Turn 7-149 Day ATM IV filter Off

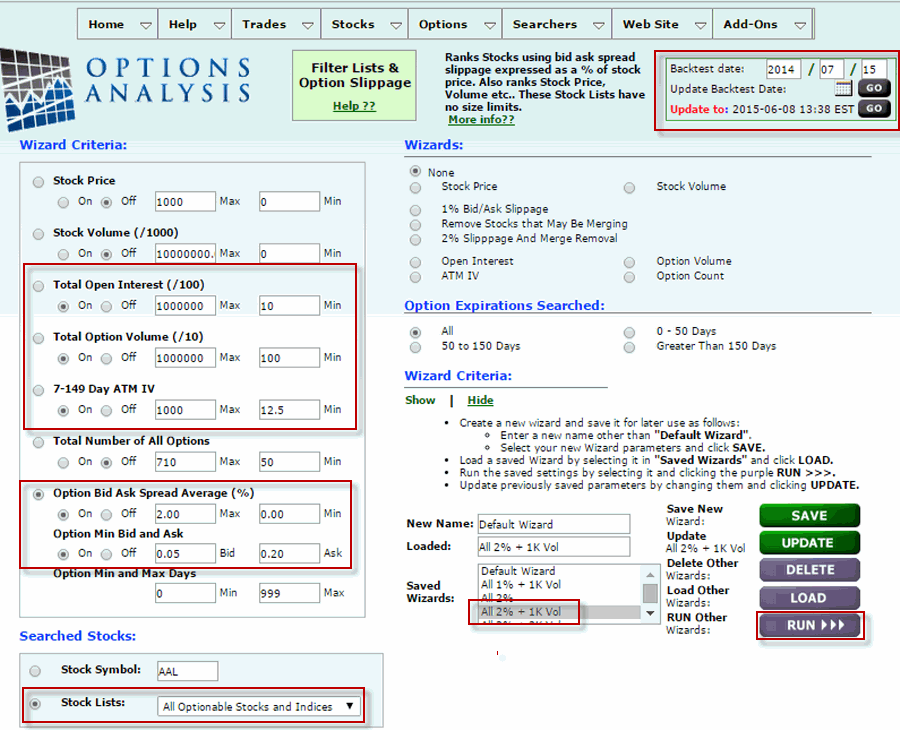[x=106, y=410]
